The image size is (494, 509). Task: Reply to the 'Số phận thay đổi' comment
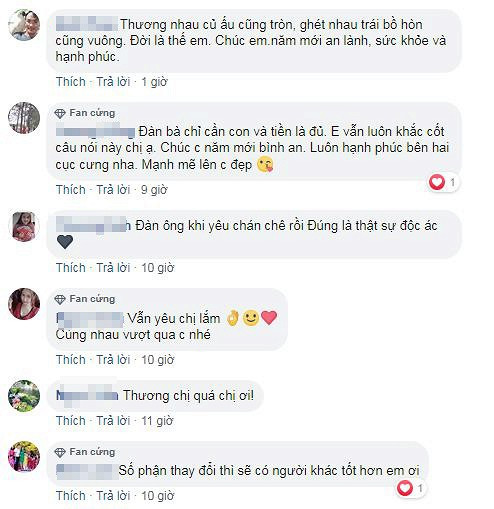113,495
